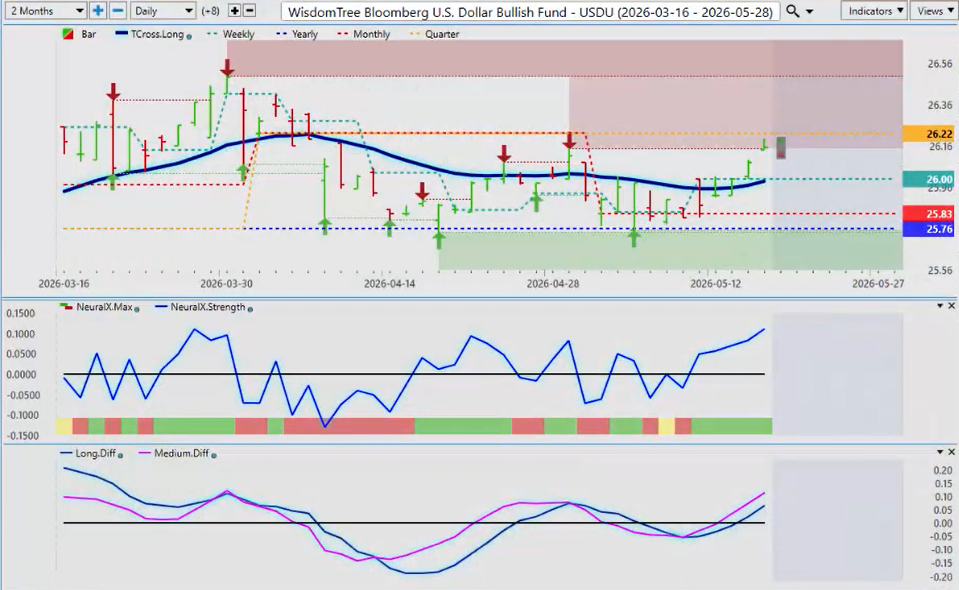The width and height of the screenshot is (959, 590).
Task: Close the NeuralX indicator panel
Action: [x=951, y=306]
